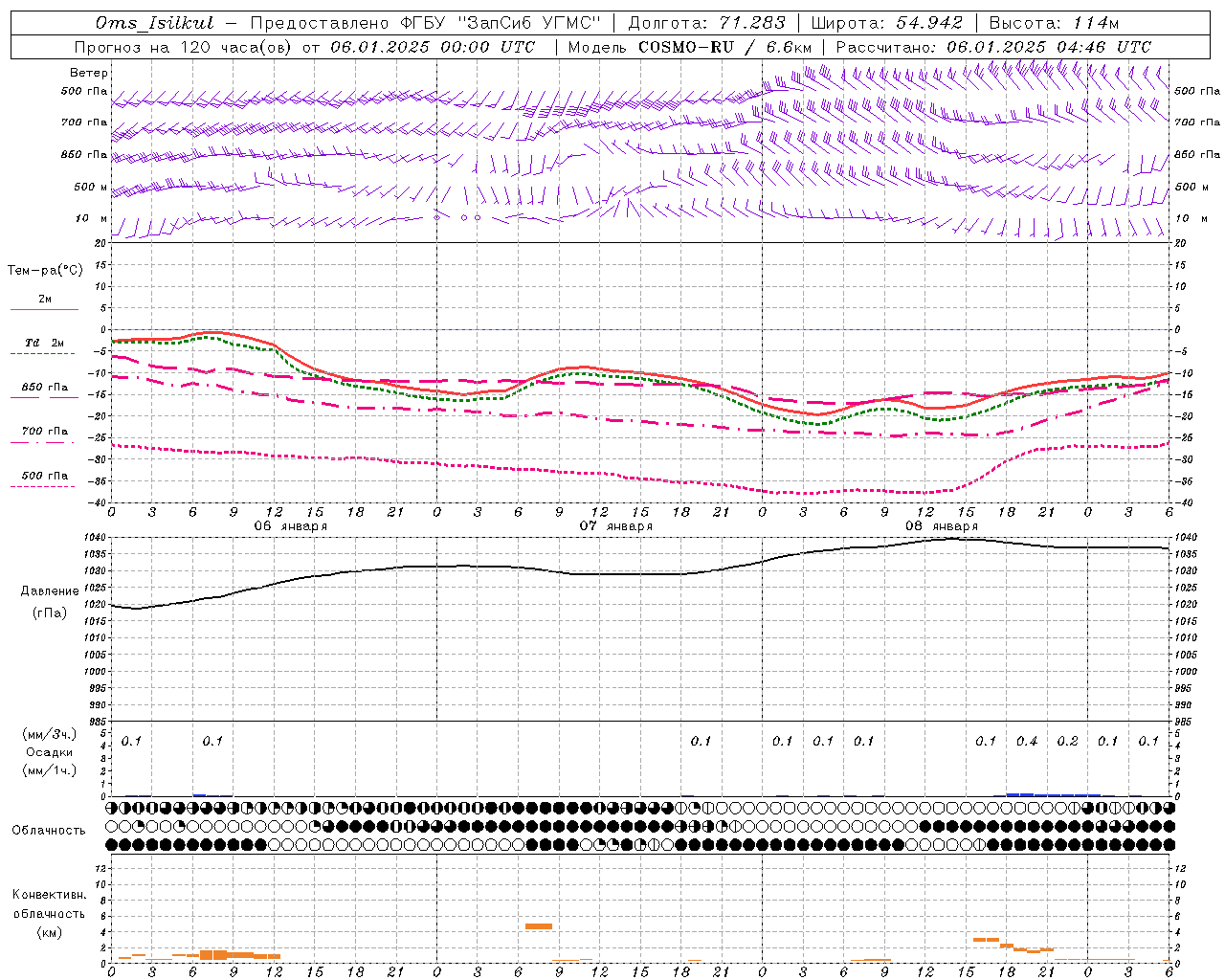The height and width of the screenshot is (980, 1225).
Task: Click the Осадки panel label
Action: [x=50, y=752]
